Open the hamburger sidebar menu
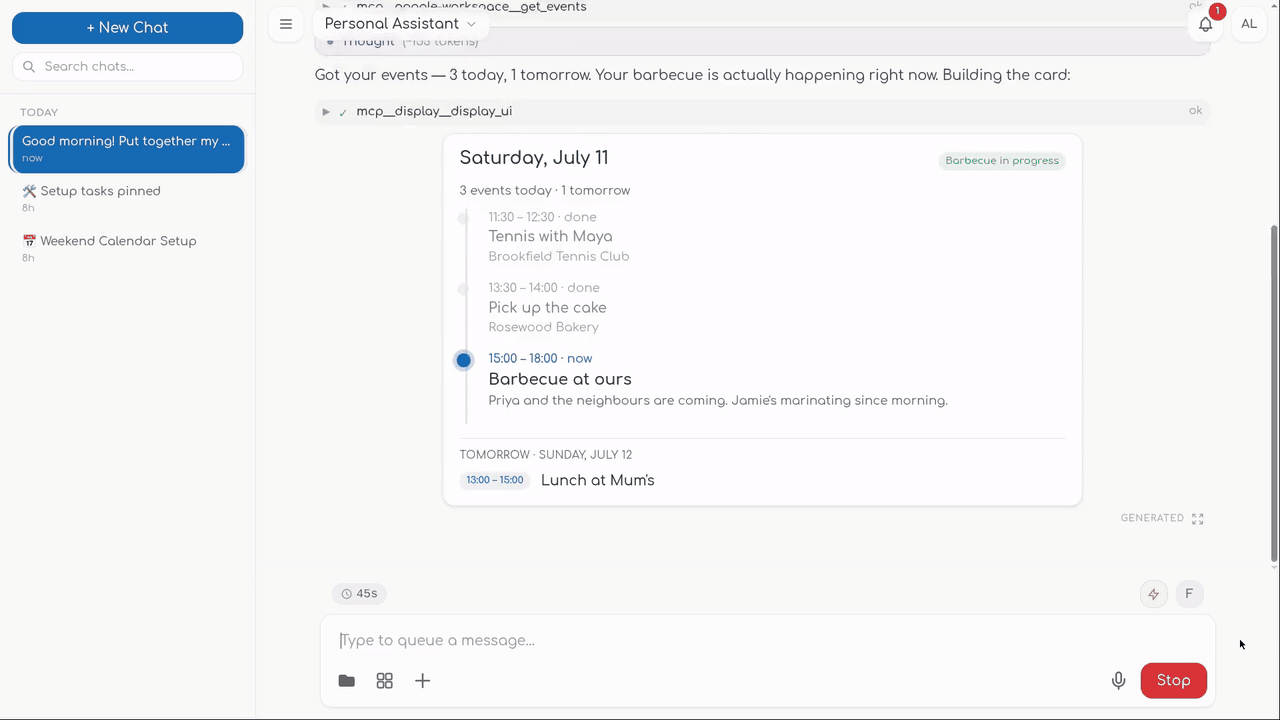The width and height of the screenshot is (1280, 720). pos(286,24)
